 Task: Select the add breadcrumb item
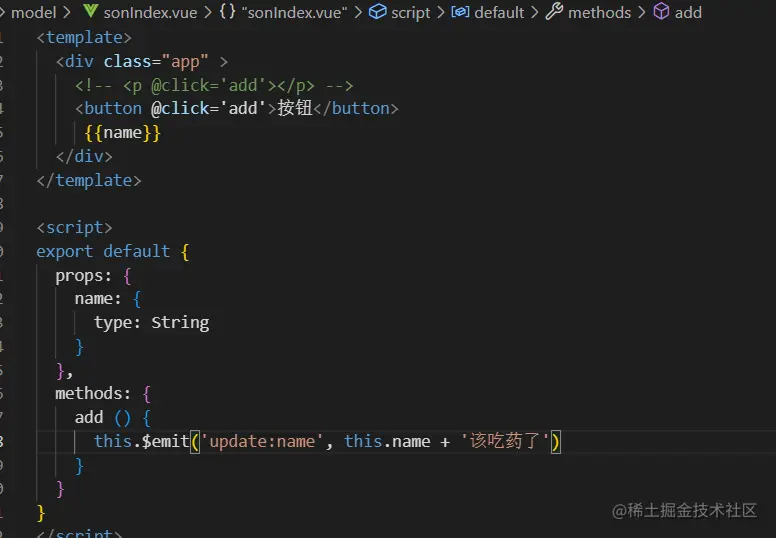click(688, 12)
